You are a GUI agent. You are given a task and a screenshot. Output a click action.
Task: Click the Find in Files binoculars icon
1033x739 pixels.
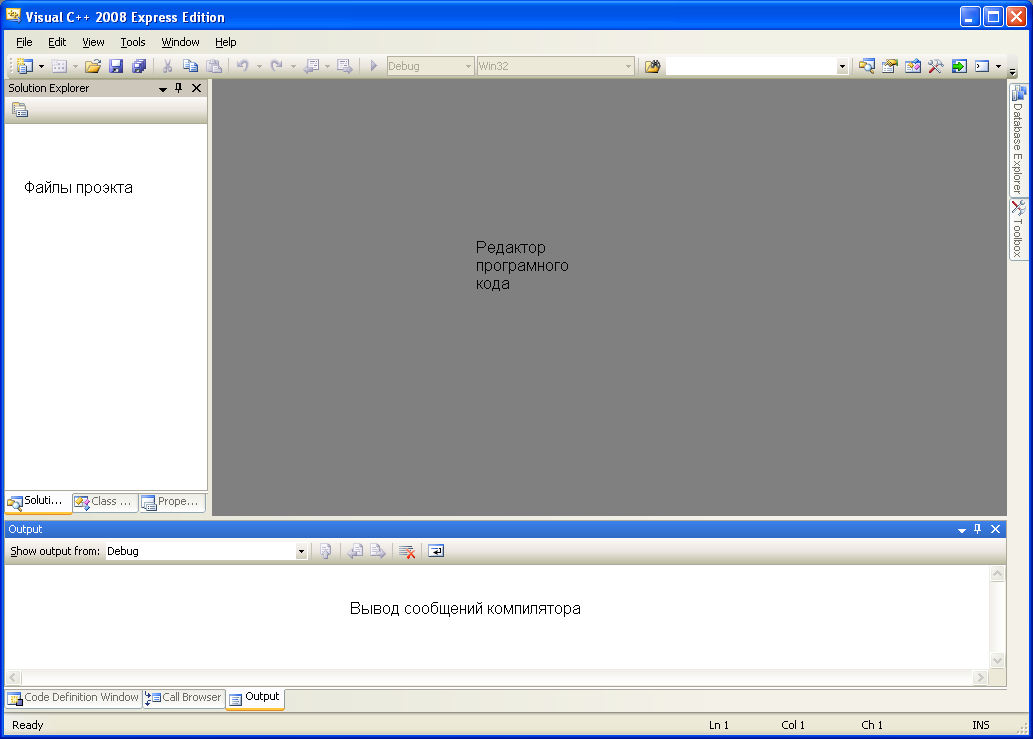tap(652, 66)
